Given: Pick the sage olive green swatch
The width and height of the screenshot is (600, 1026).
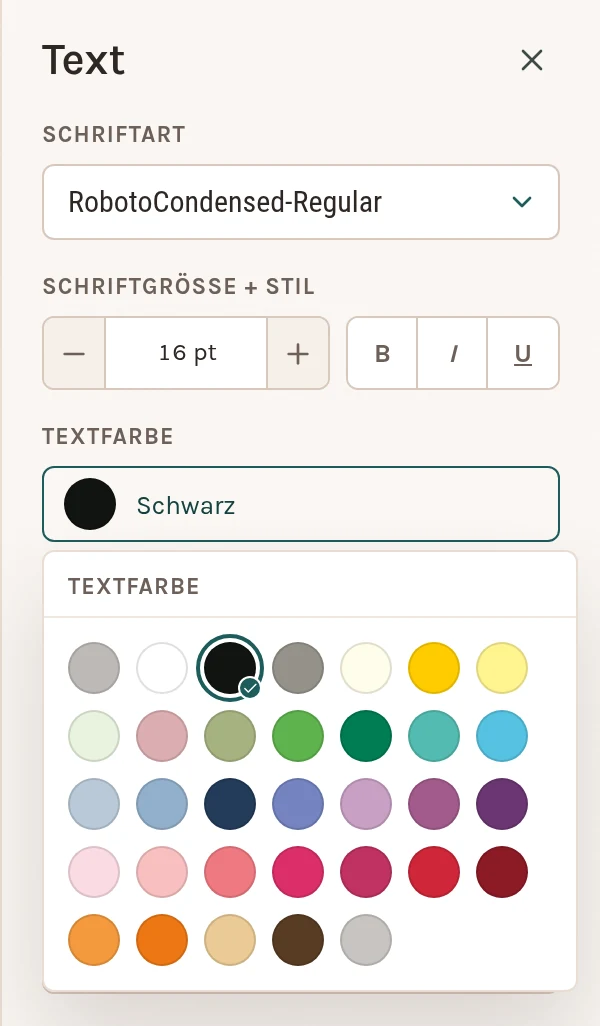Looking at the screenshot, I should point(230,735).
